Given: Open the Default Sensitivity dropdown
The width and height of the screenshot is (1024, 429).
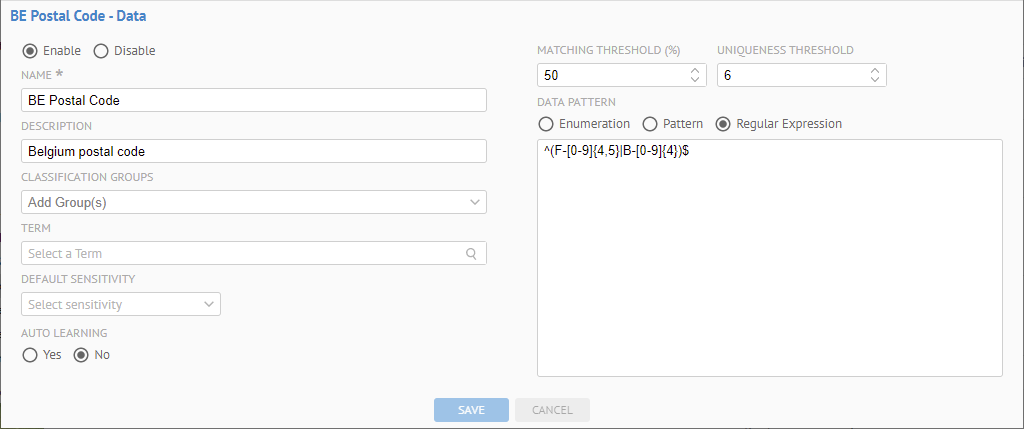Looking at the screenshot, I should pos(120,304).
